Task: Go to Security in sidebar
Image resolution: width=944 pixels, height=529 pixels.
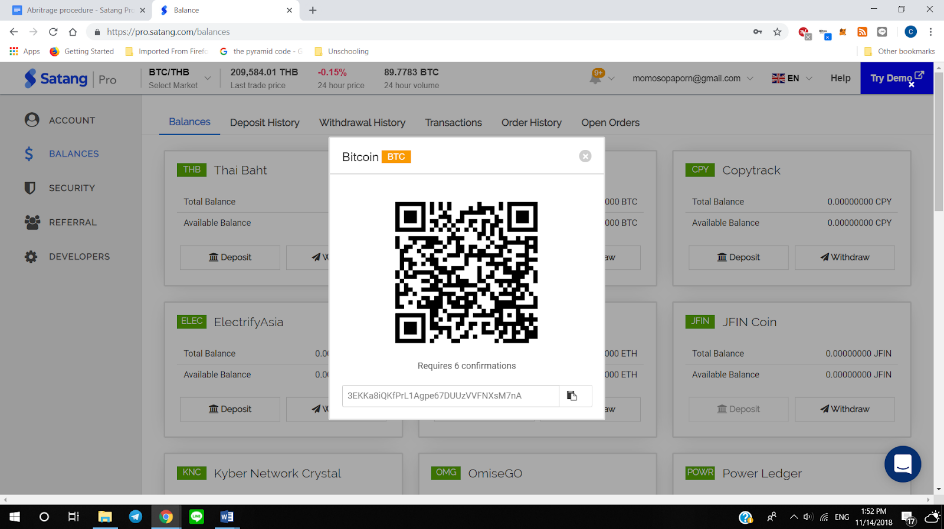Action: pos(60,188)
